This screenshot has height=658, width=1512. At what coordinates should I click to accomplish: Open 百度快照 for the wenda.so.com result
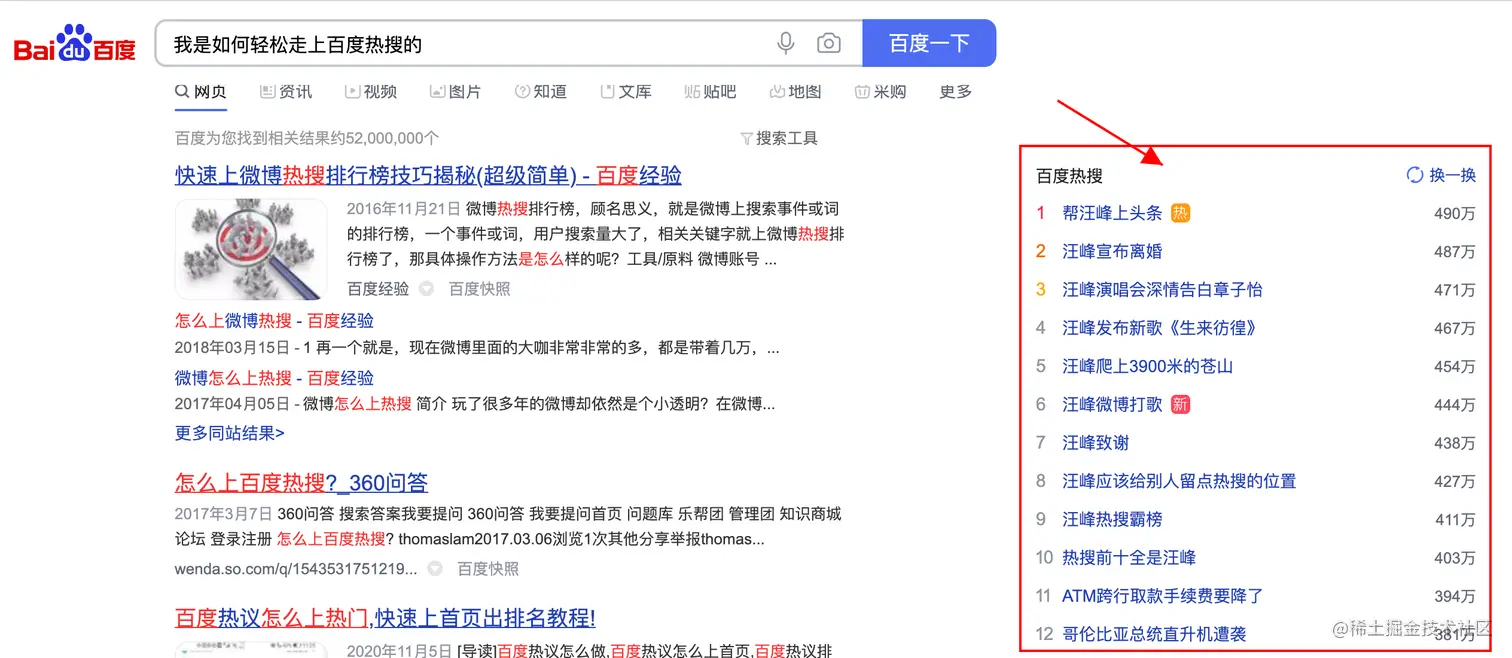click(x=488, y=569)
